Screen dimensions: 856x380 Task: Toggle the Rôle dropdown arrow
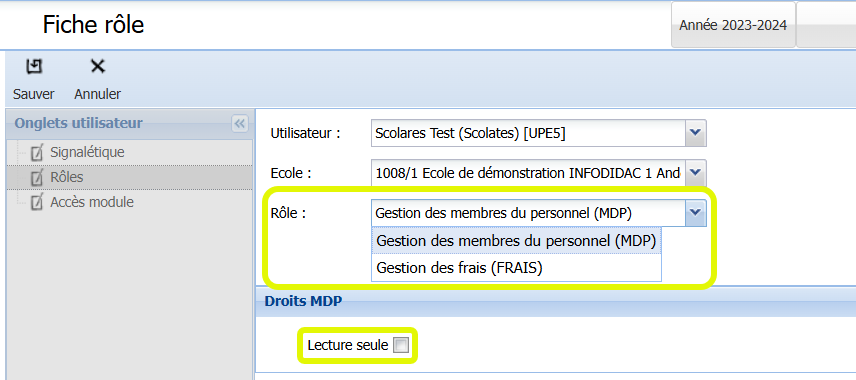pyautogui.click(x=696, y=213)
